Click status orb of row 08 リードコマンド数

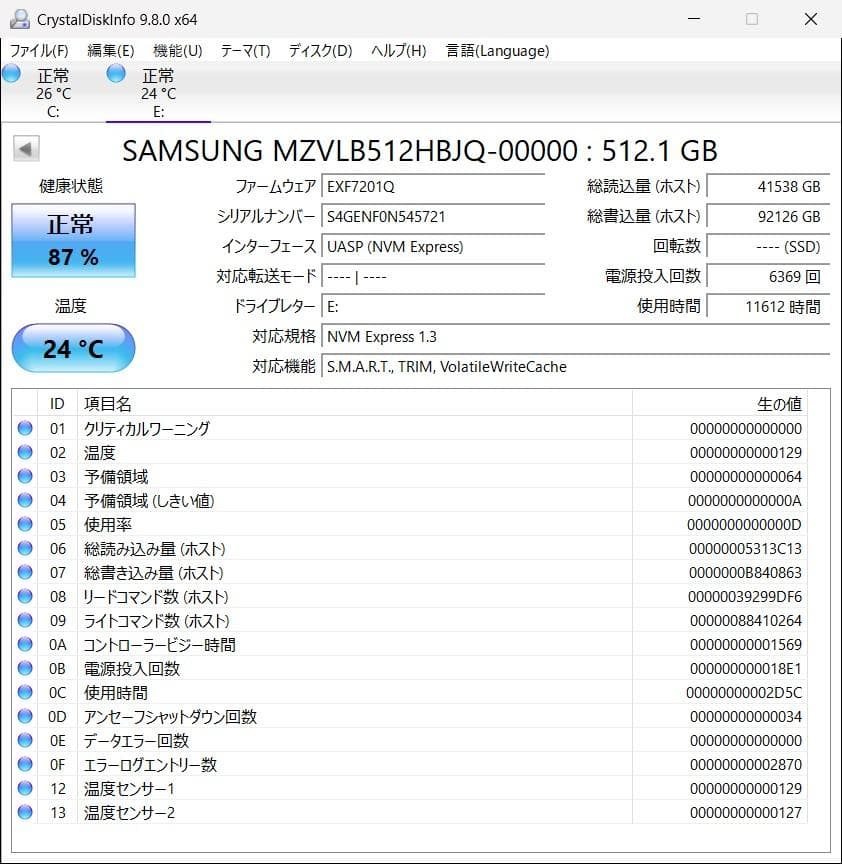(25, 596)
